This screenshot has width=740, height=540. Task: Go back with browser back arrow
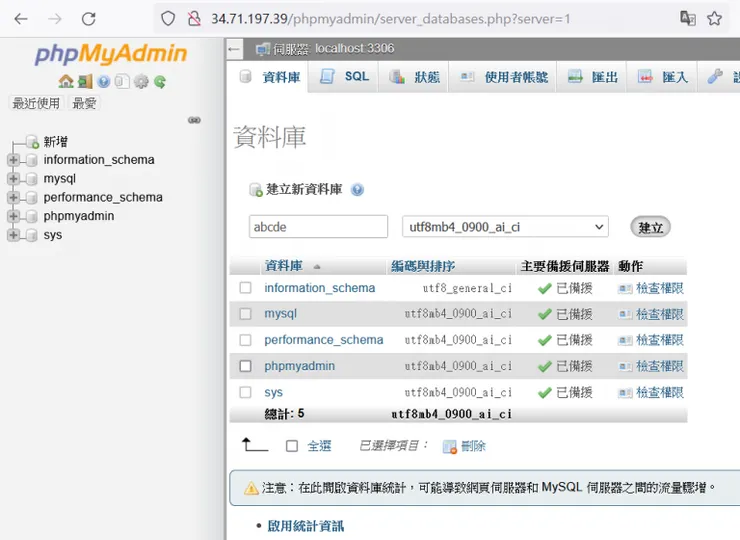click(21, 19)
